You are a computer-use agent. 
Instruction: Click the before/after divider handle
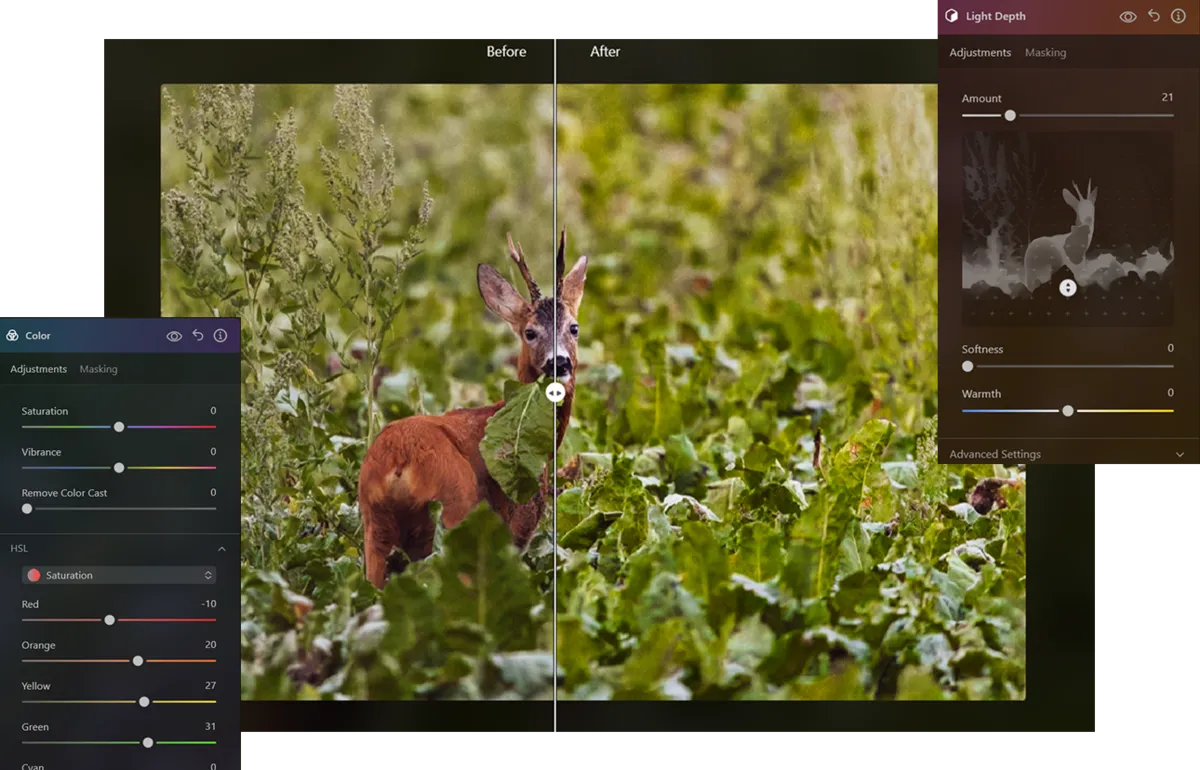pyautogui.click(x=555, y=393)
